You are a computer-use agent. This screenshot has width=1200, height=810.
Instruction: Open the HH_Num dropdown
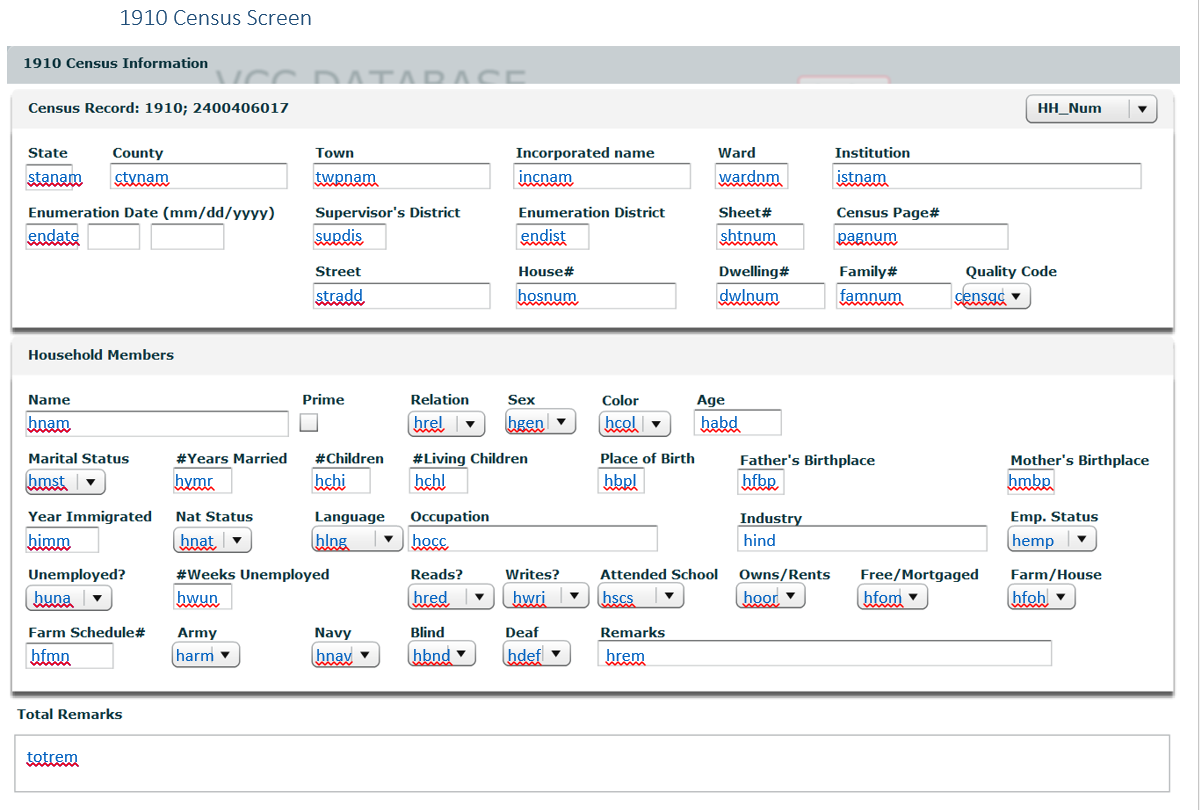pos(1091,109)
